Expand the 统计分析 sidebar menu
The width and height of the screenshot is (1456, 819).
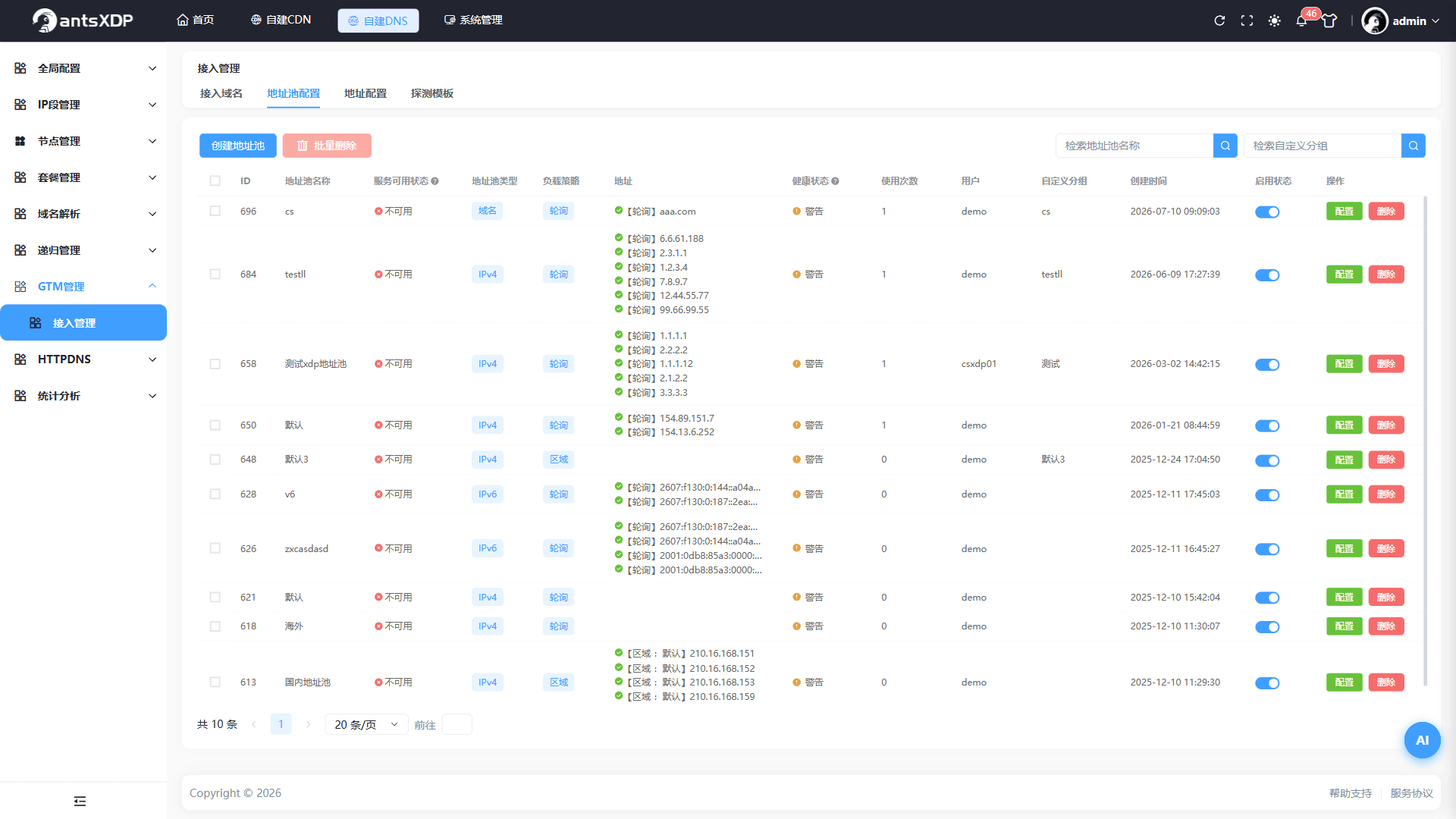tap(83, 396)
